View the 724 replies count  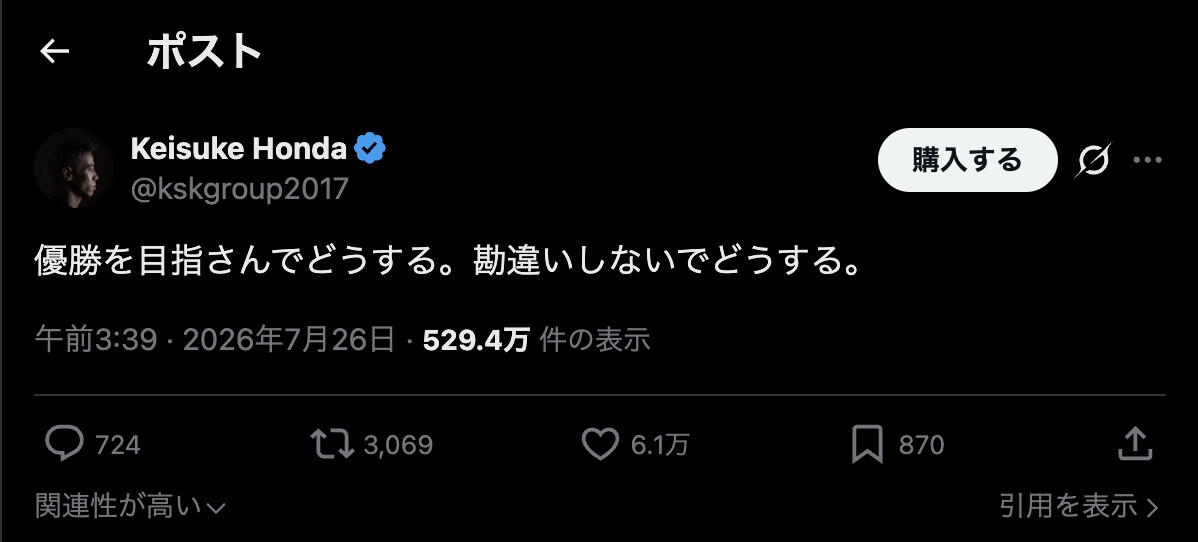(118, 445)
